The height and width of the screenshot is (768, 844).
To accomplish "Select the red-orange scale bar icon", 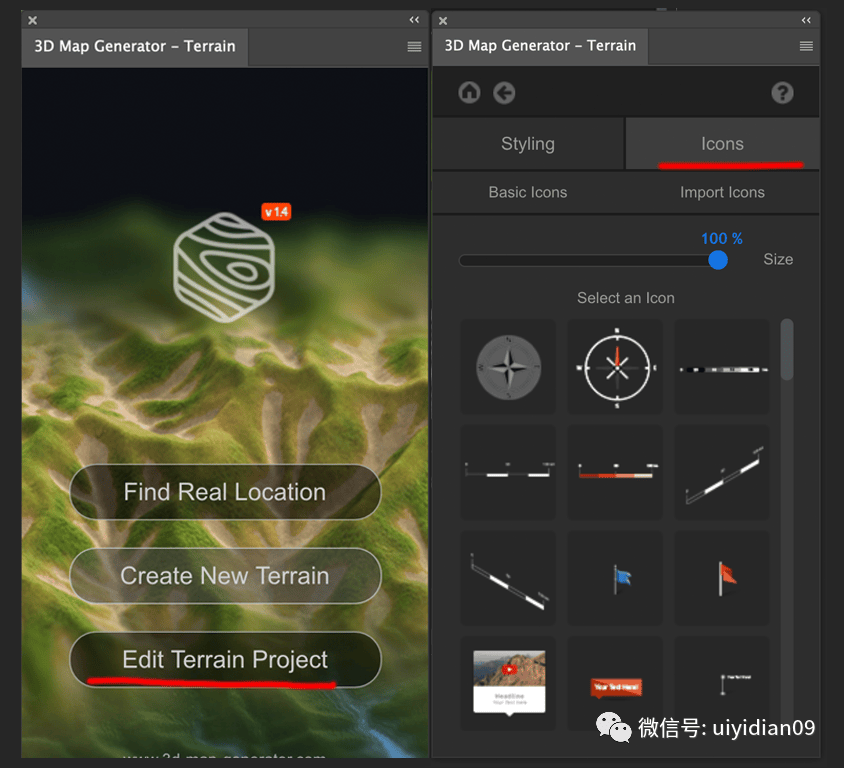I will [x=615, y=472].
